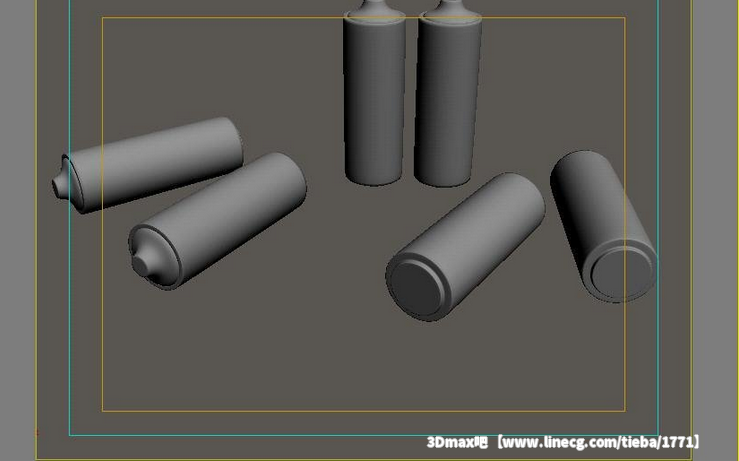Select the lying can showing its dark bottom
Image resolution: width=739 pixels, height=461 pixels.
click(466, 247)
